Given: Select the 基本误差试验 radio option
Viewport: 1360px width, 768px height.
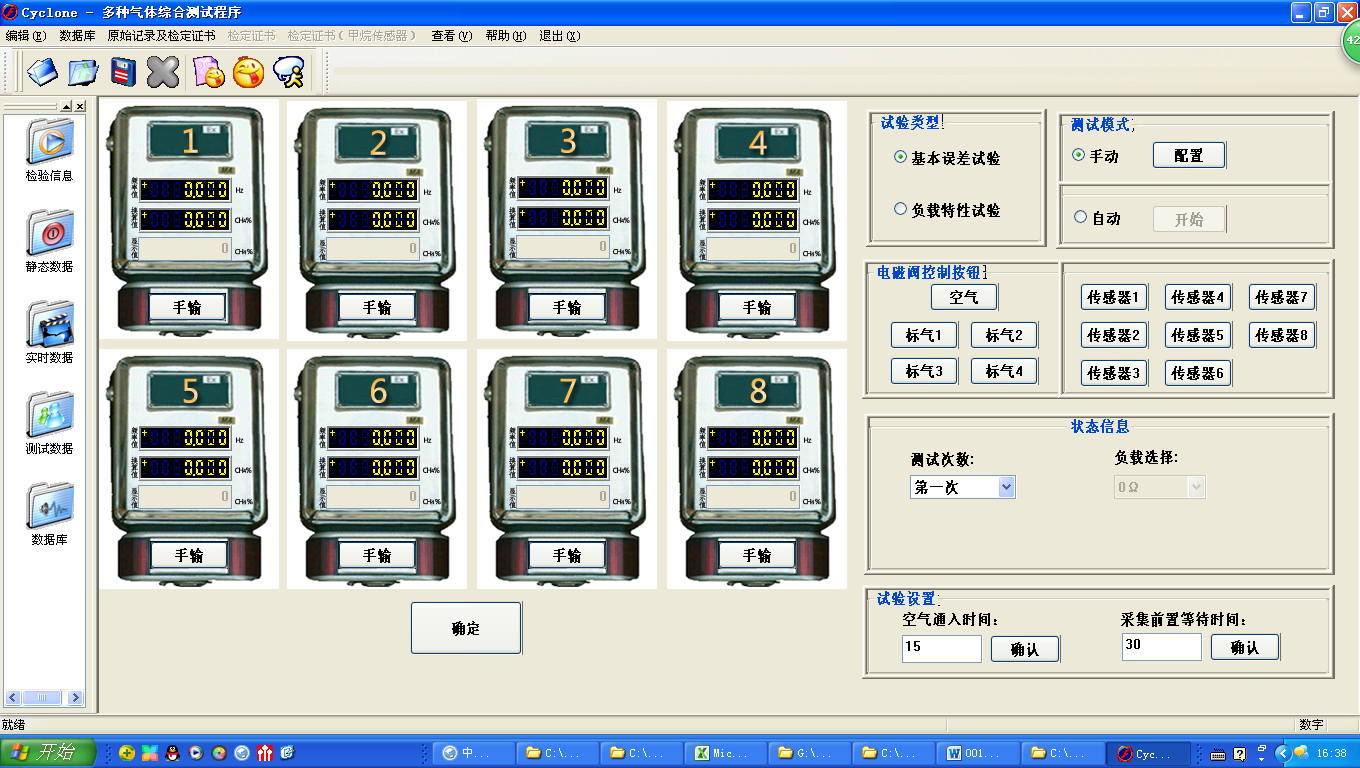Looking at the screenshot, I should (900, 157).
